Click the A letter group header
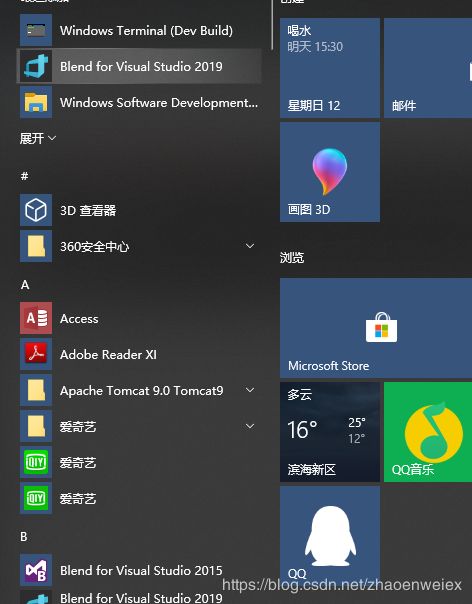 tap(25, 285)
